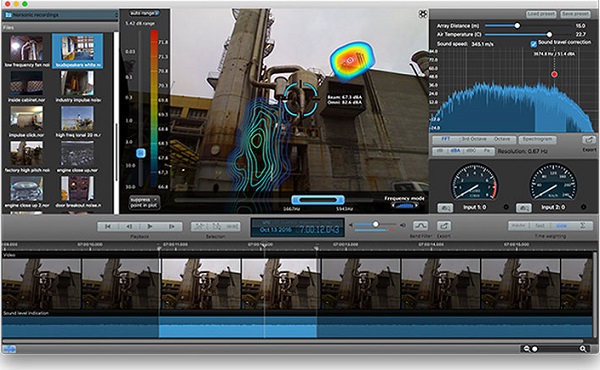The height and width of the screenshot is (370, 600).
Task: Select the loudspeakers white noise recording
Action: click(x=77, y=51)
